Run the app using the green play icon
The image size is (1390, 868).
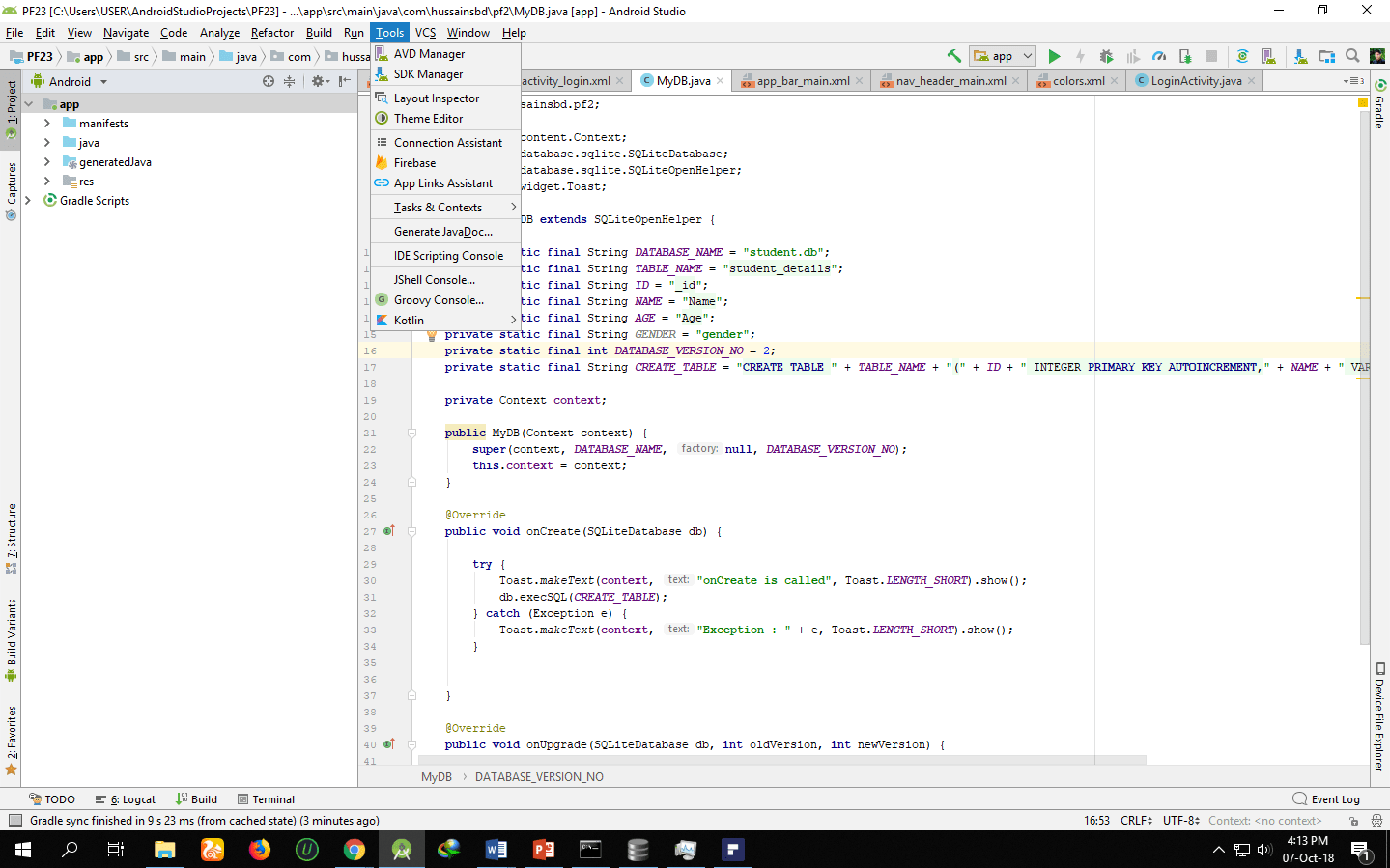[x=1055, y=56]
